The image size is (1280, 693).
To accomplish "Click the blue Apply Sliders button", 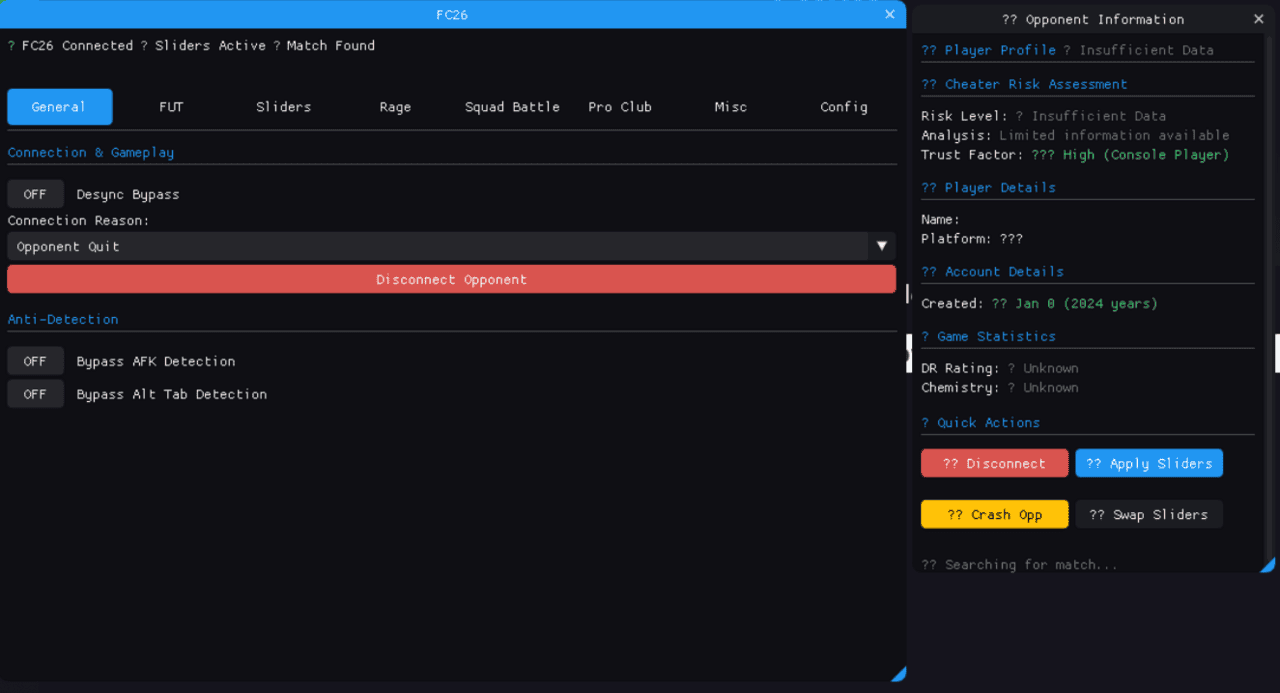I will 1148,463.
